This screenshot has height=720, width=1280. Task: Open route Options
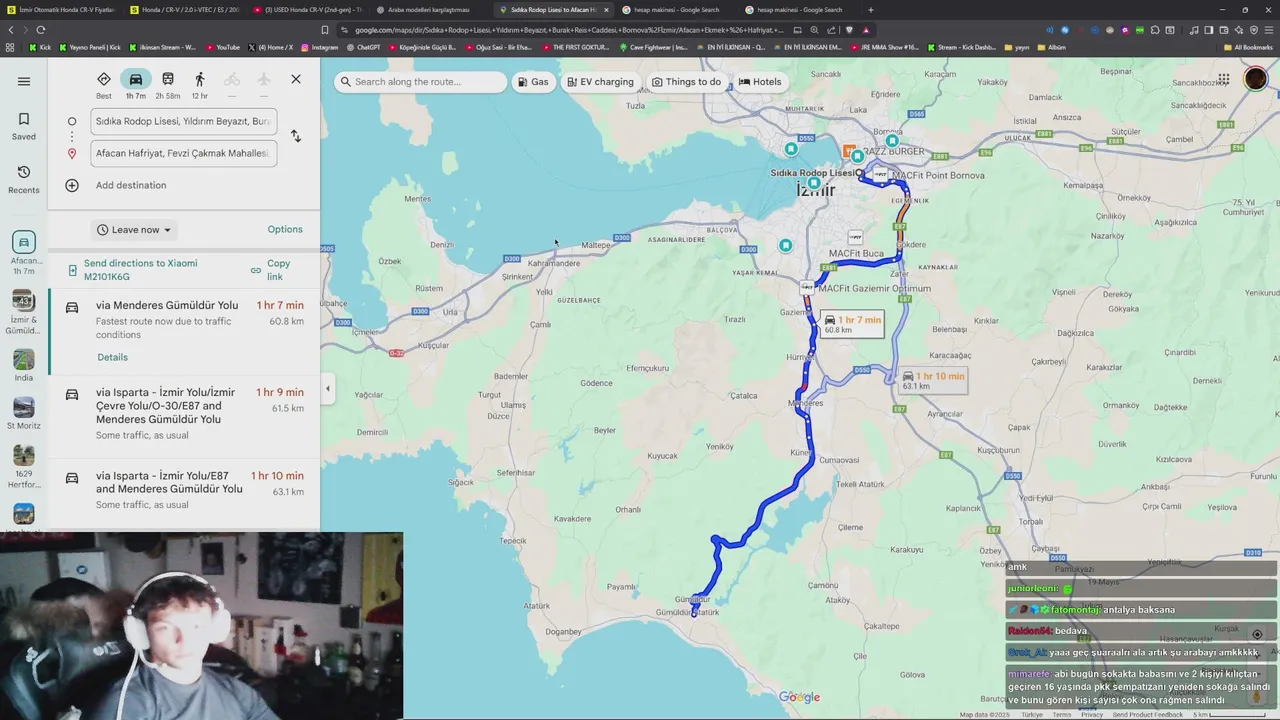coord(285,230)
